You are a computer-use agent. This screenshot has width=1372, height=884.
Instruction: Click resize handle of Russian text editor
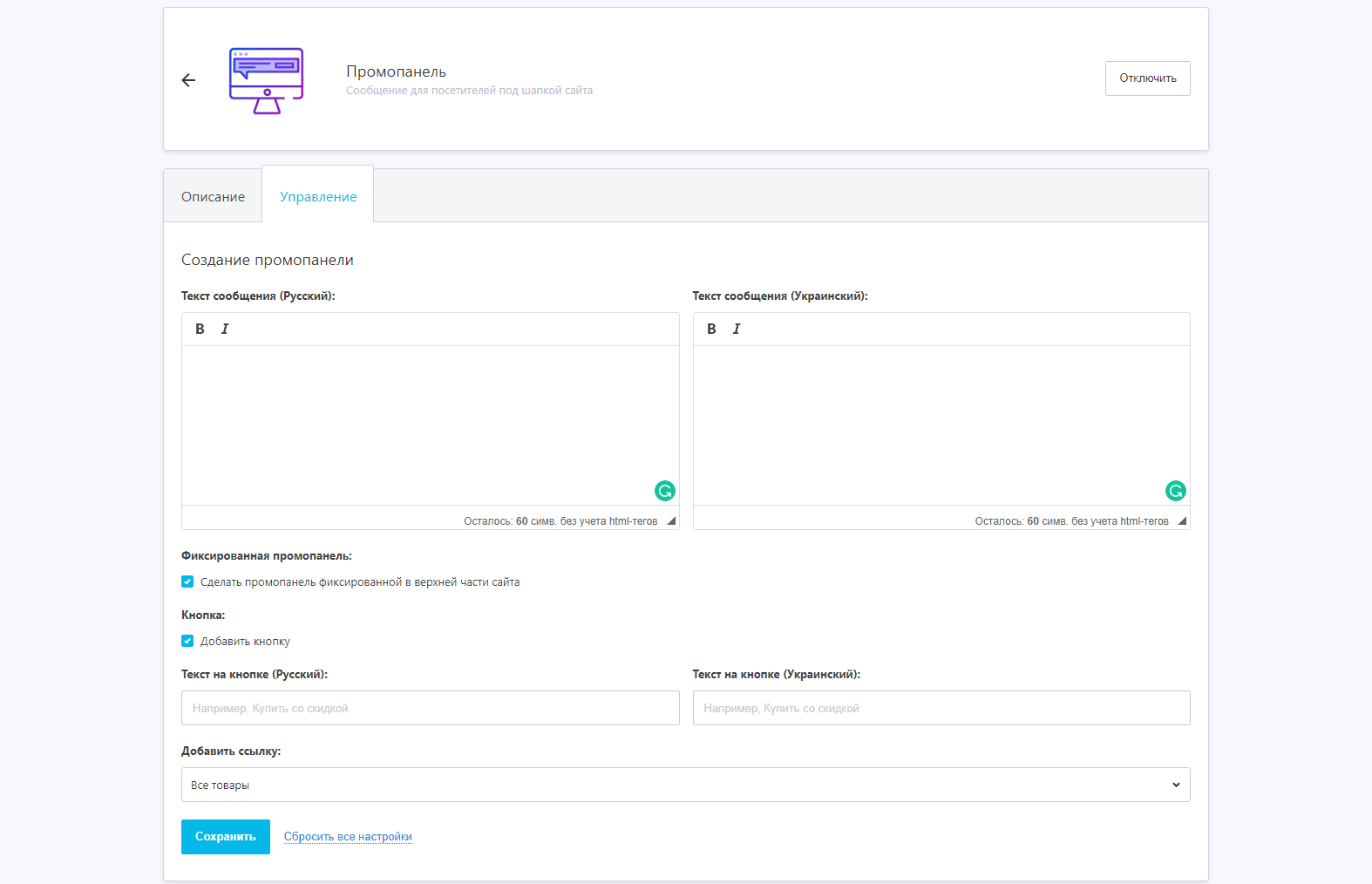[x=671, y=521]
